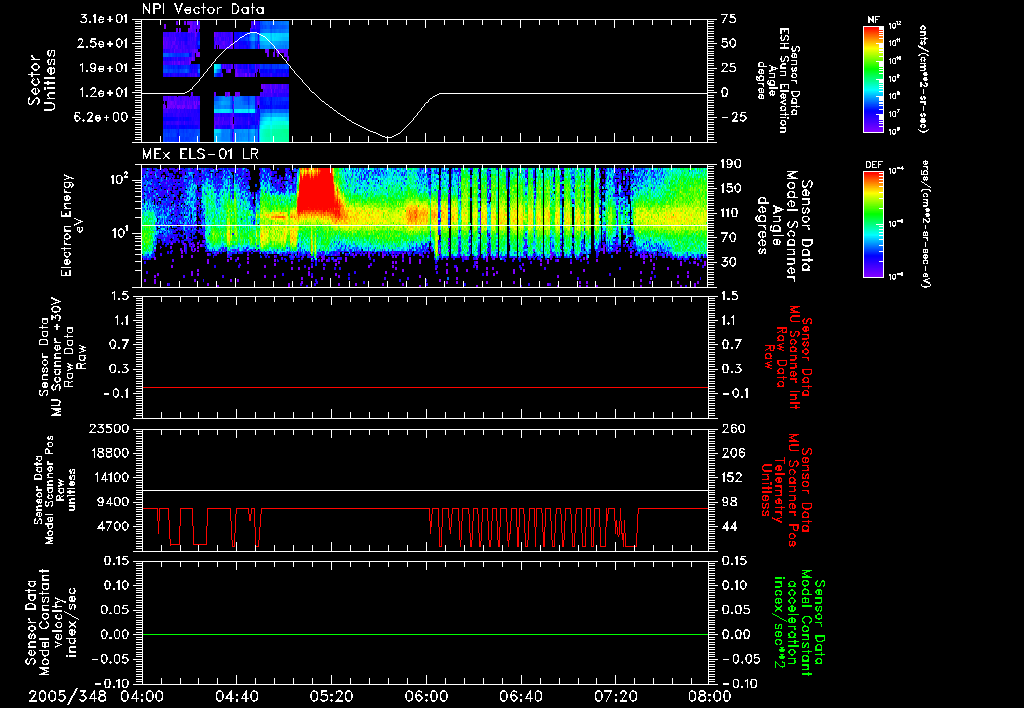This screenshot has height=708, width=1024.
Task: Click the DEF color scale bar
Action: click(x=873, y=224)
